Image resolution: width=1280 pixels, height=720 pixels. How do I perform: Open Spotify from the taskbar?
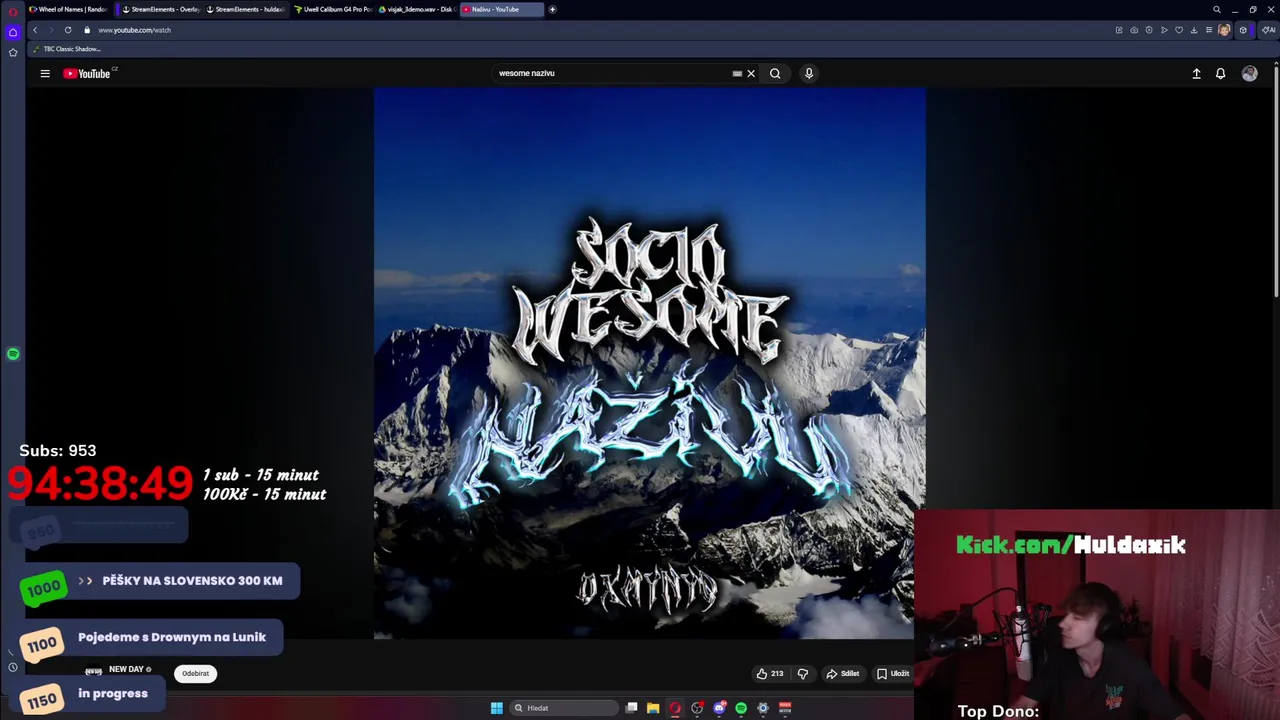[741, 708]
